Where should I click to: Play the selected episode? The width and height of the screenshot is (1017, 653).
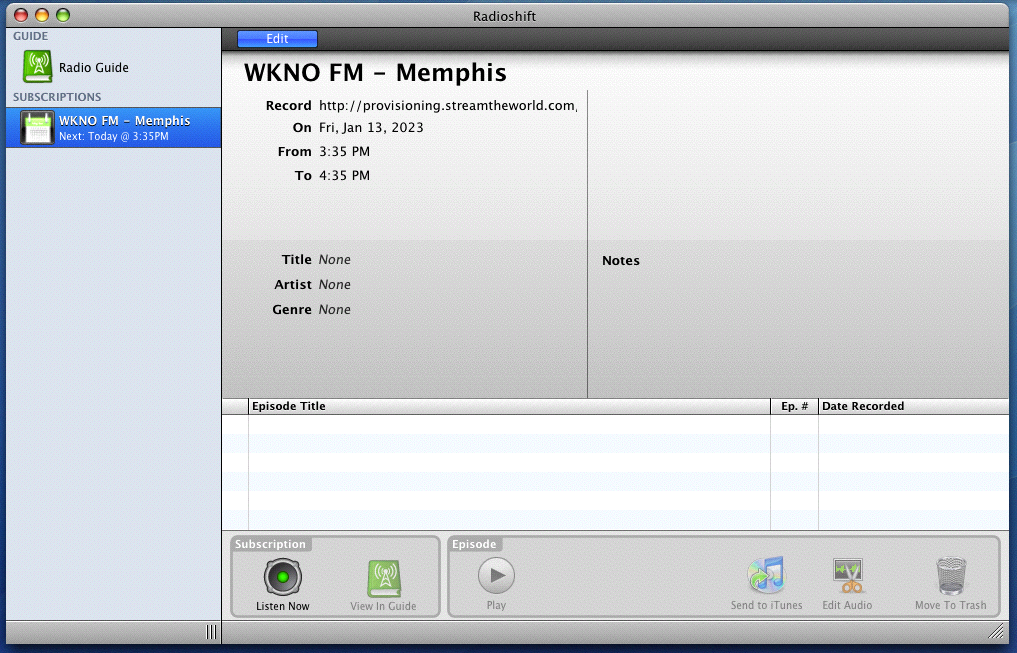click(x=496, y=575)
